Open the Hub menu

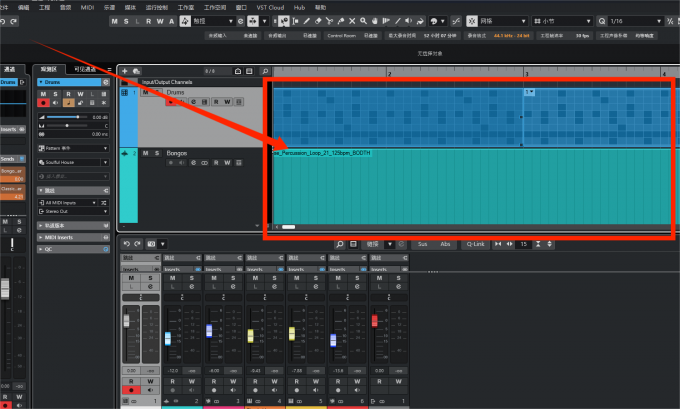299,7
